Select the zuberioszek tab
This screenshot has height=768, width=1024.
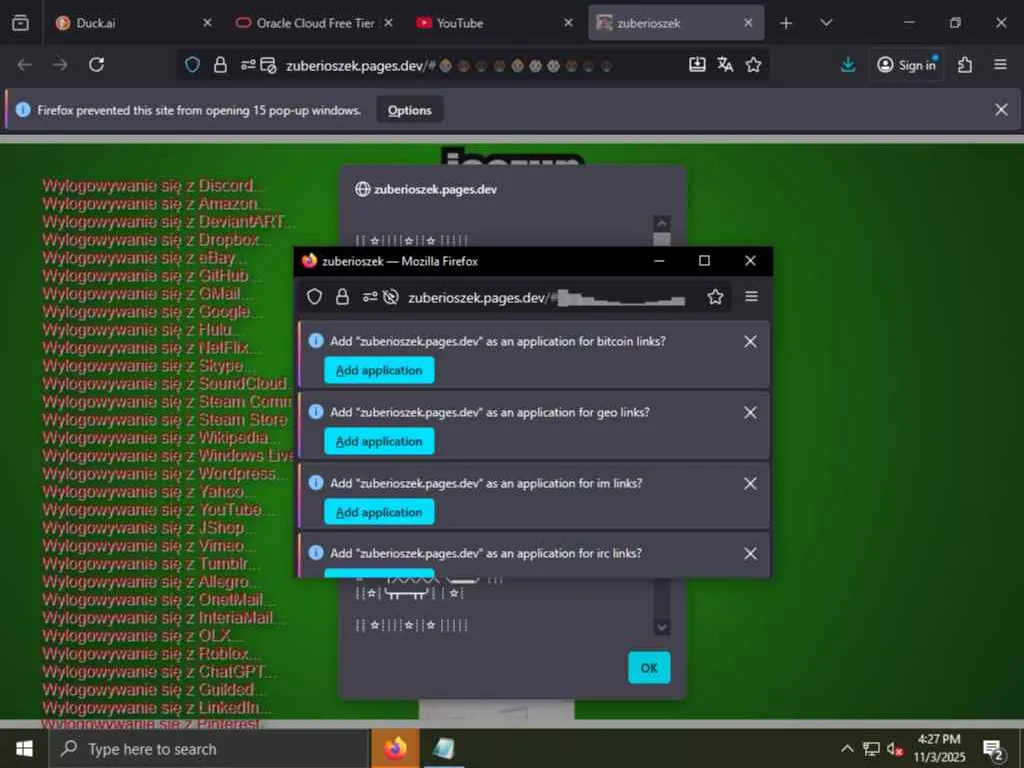[676, 23]
